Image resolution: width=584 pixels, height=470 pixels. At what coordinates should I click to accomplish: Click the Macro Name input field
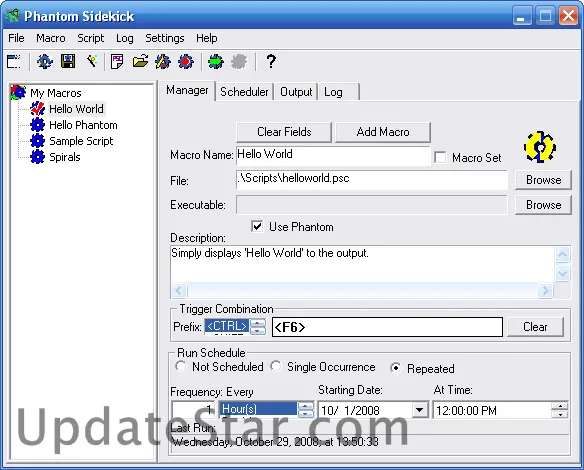333,155
